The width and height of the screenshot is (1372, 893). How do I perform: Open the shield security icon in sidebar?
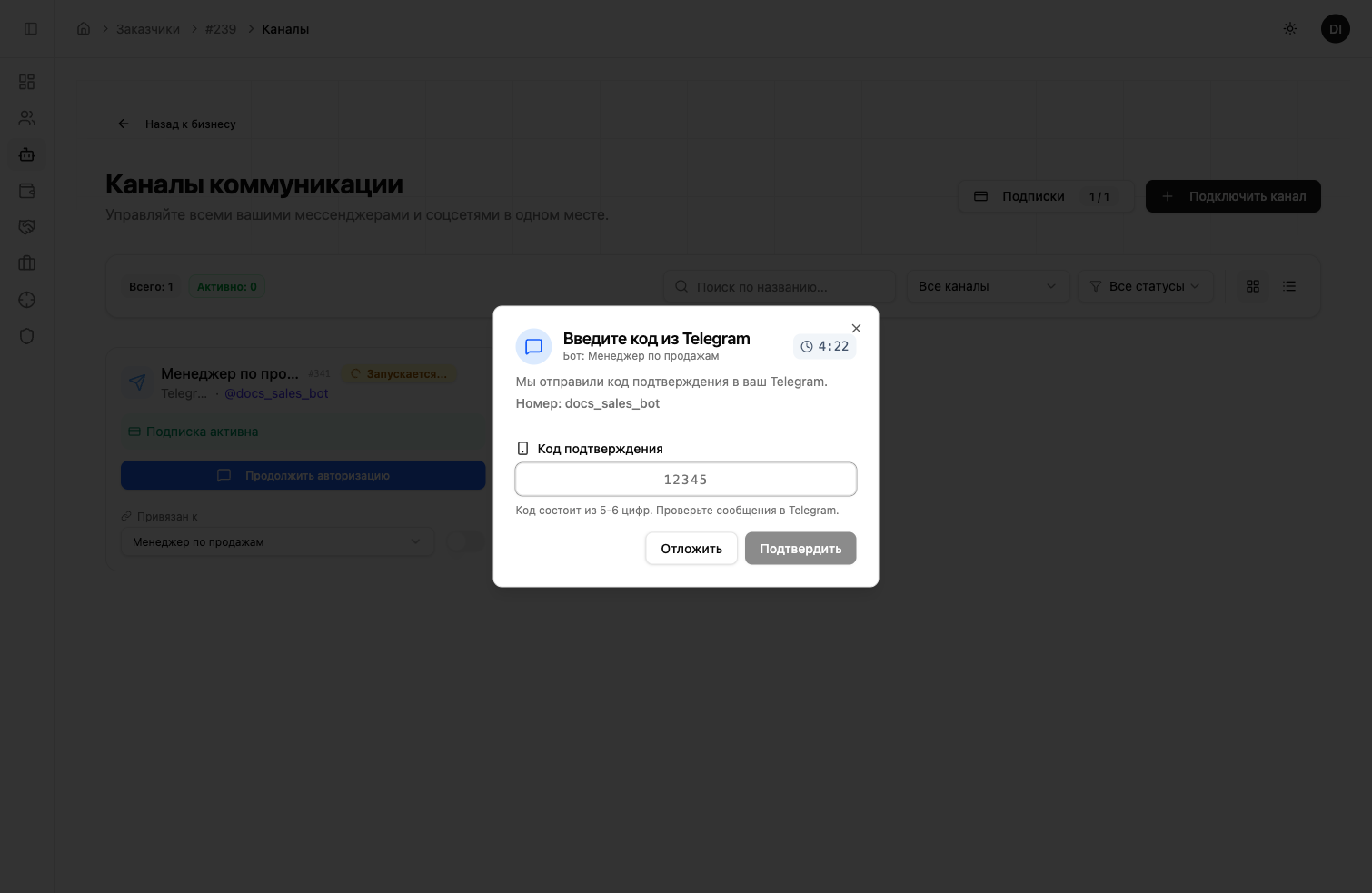[x=26, y=336]
